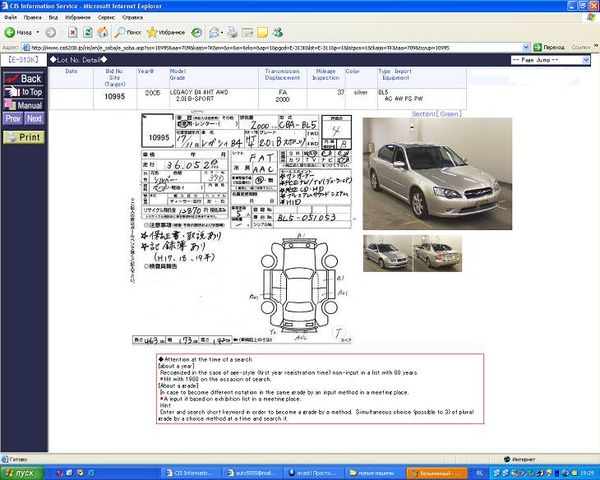The height and width of the screenshot is (480, 600).
Task: Click the silver color cell
Action: click(x=361, y=92)
